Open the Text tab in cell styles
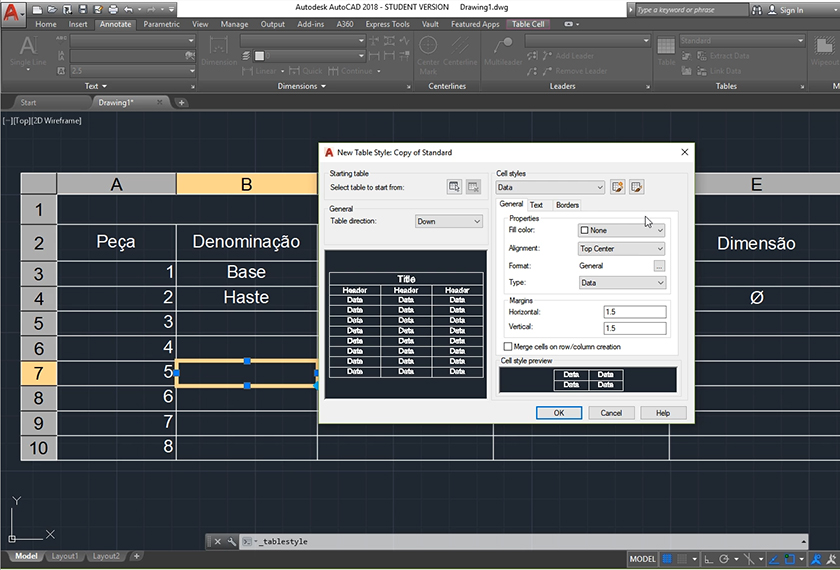Viewport: 840px width, 570px height. tap(536, 205)
